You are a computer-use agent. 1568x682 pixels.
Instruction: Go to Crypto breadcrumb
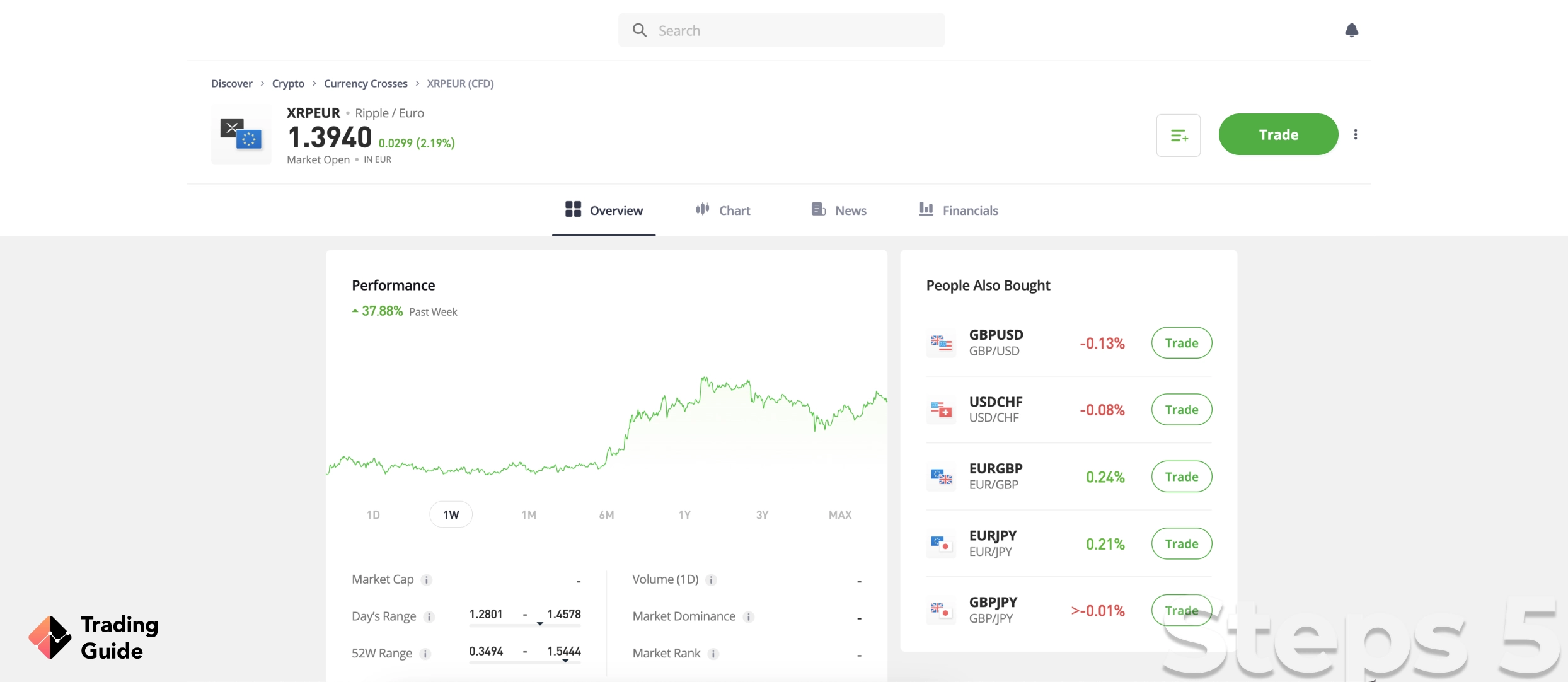(x=288, y=83)
